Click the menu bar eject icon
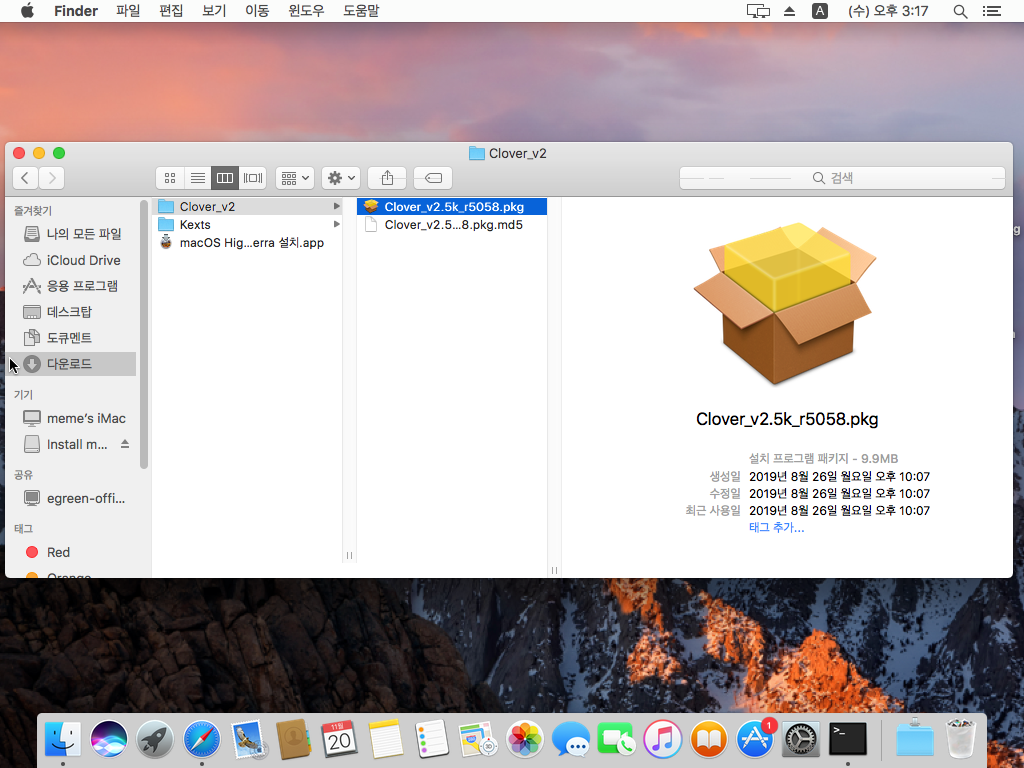 790,11
